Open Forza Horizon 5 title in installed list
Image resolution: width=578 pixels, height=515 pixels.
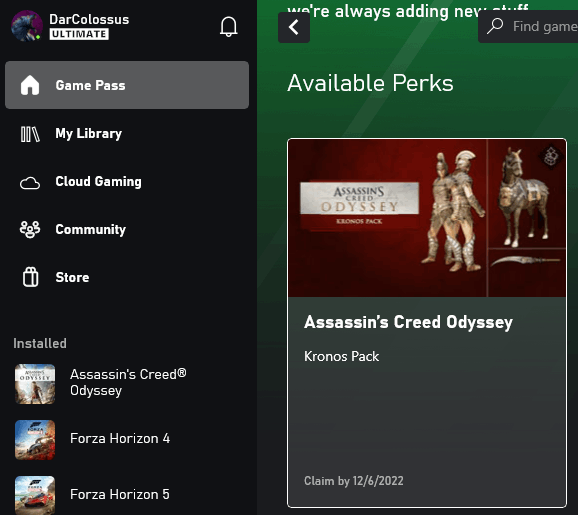tap(120, 494)
